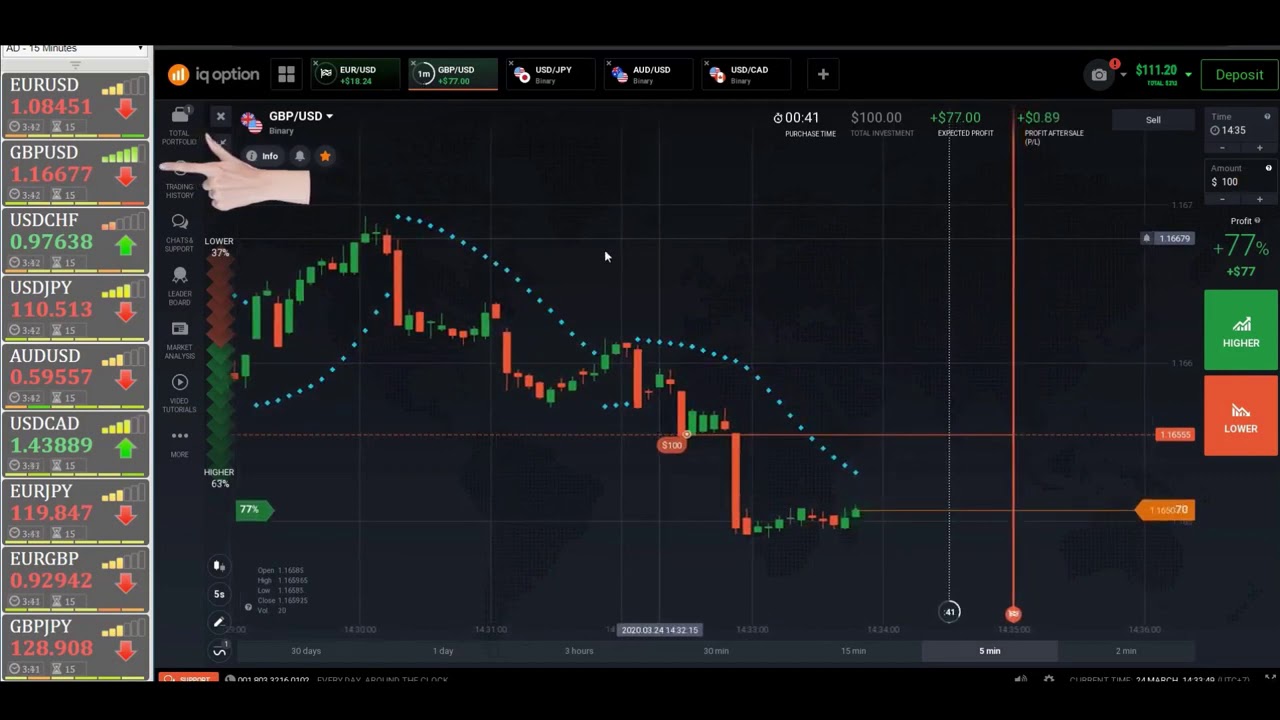Click the green HIGHER button
The width and height of the screenshot is (1280, 720).
click(x=1241, y=330)
